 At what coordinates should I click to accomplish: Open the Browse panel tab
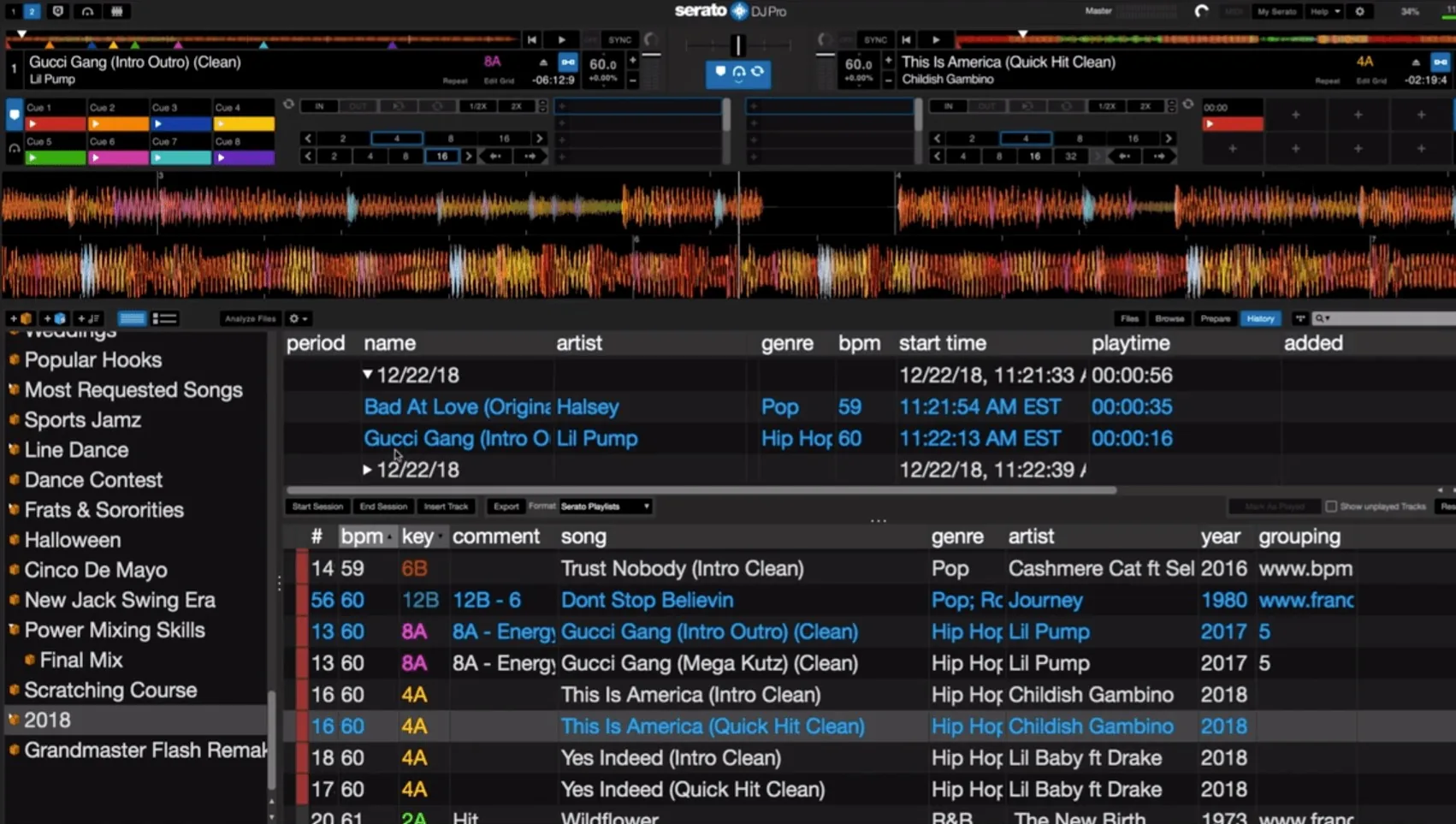click(1169, 318)
